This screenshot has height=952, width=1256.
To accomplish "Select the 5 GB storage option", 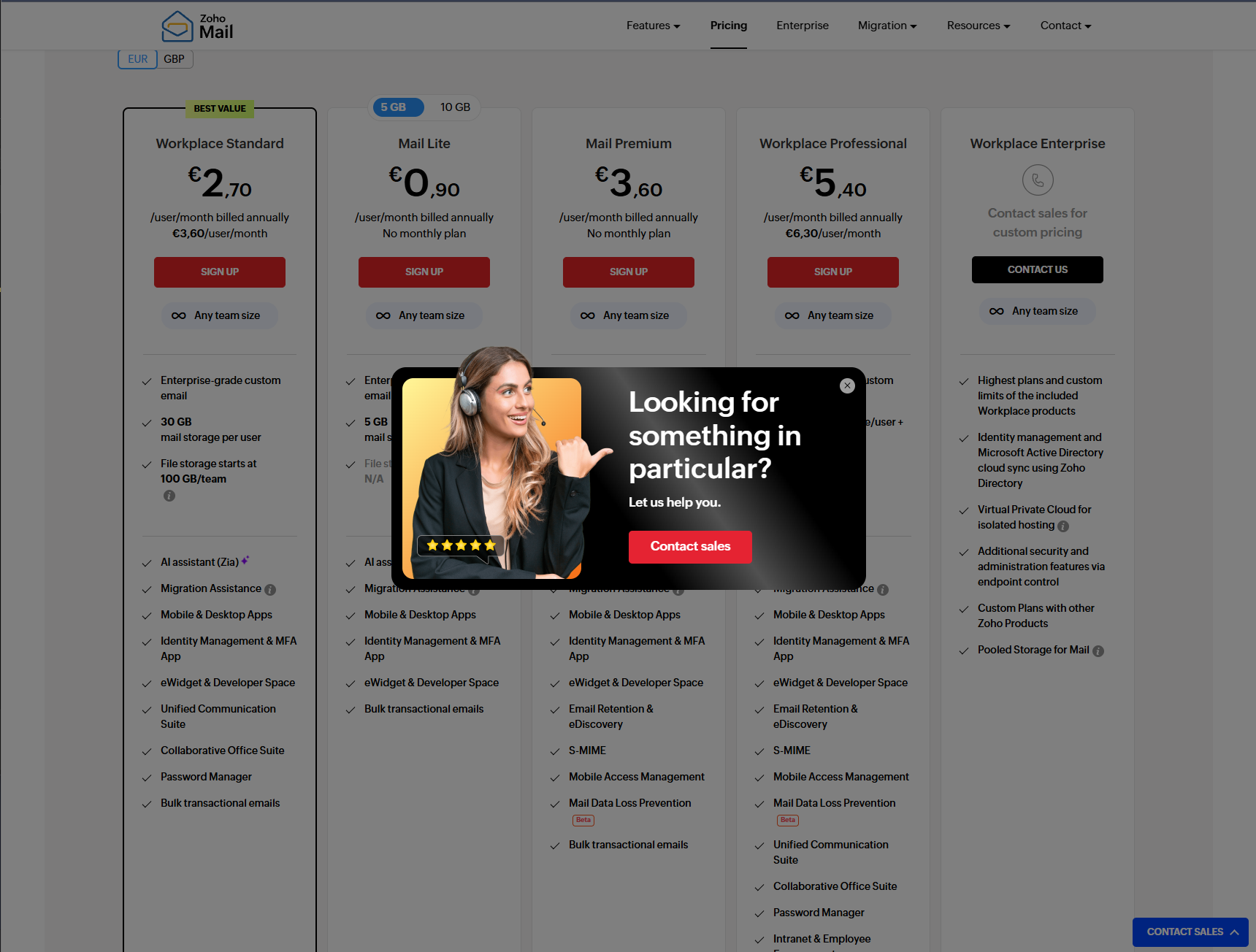I will pos(399,107).
